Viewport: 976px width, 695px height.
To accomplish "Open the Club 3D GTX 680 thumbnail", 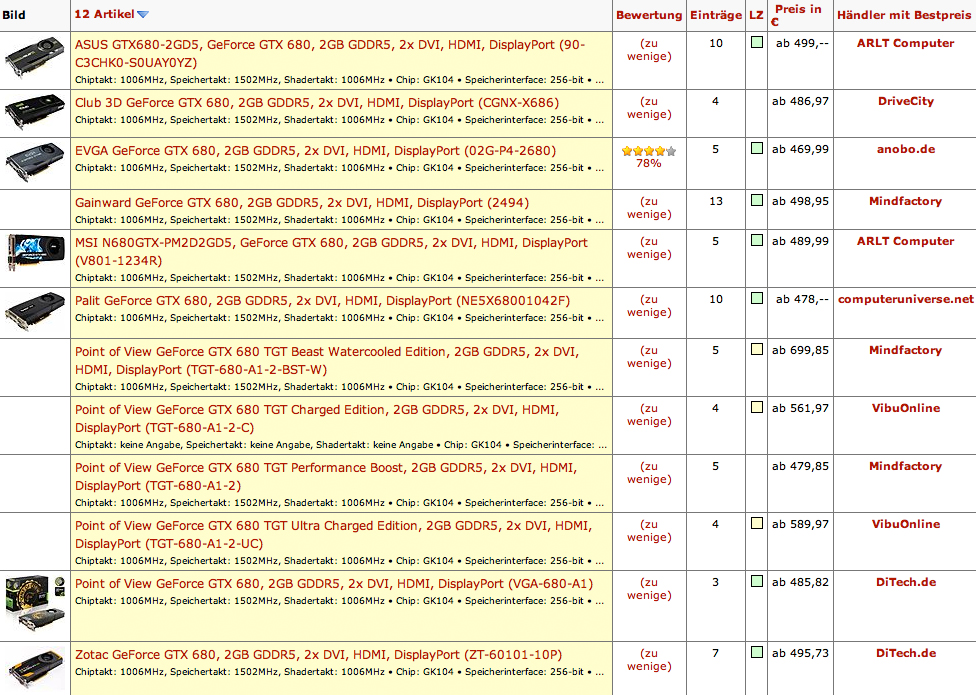I will [35, 111].
